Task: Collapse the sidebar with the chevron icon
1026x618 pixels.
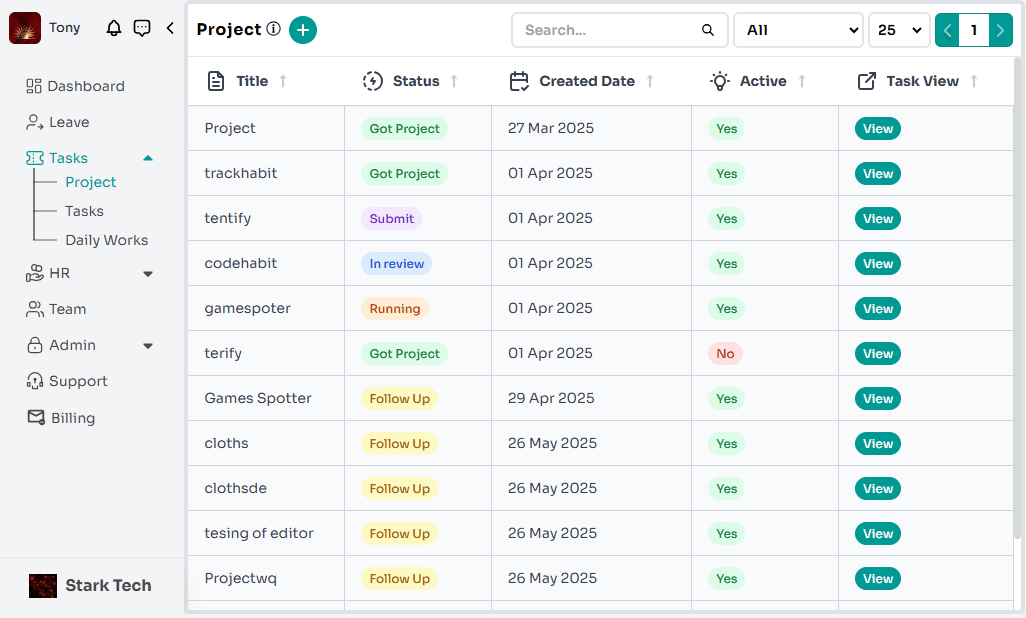Action: (169, 28)
